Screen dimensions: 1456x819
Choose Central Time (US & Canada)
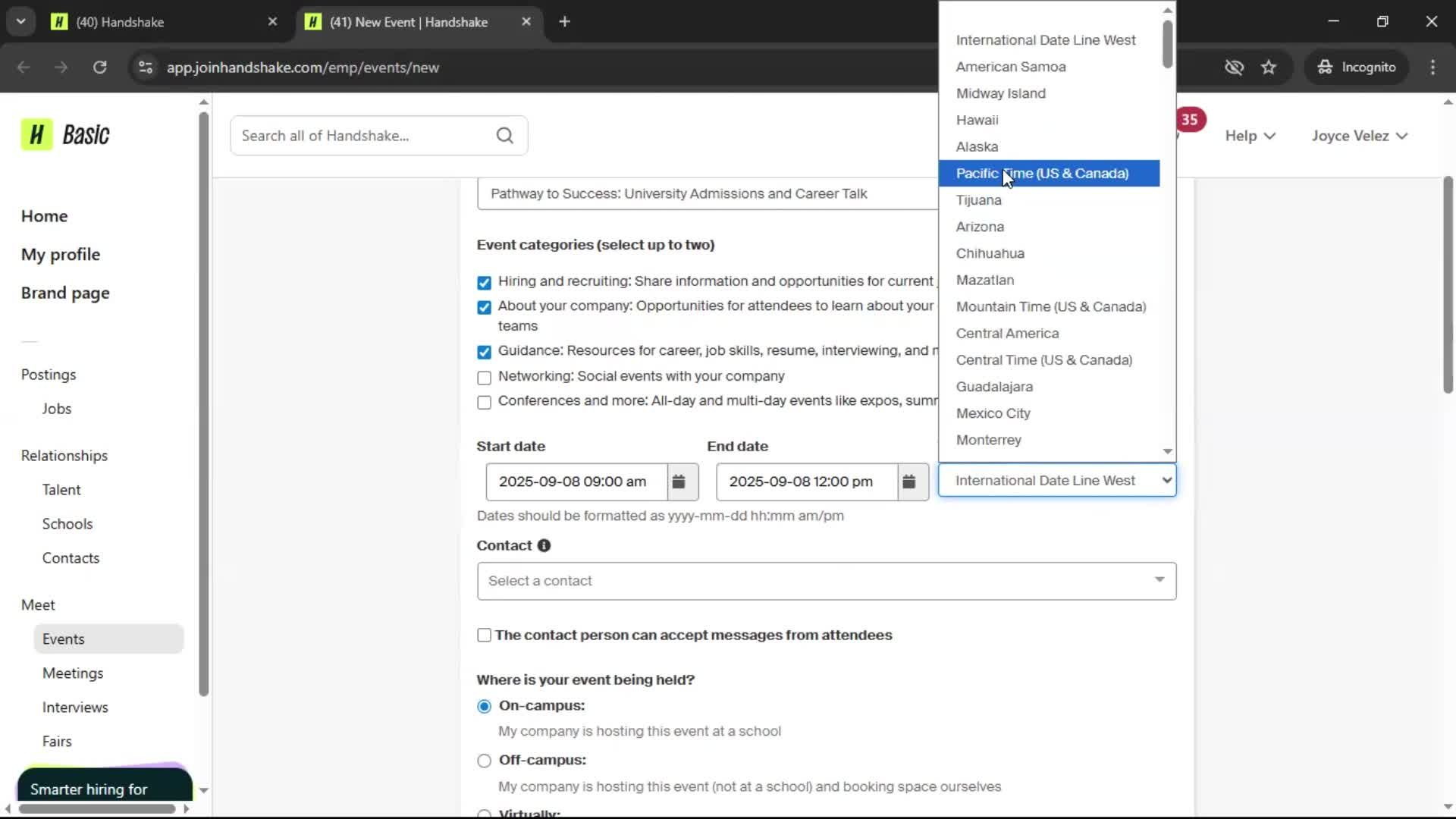[x=1049, y=360]
